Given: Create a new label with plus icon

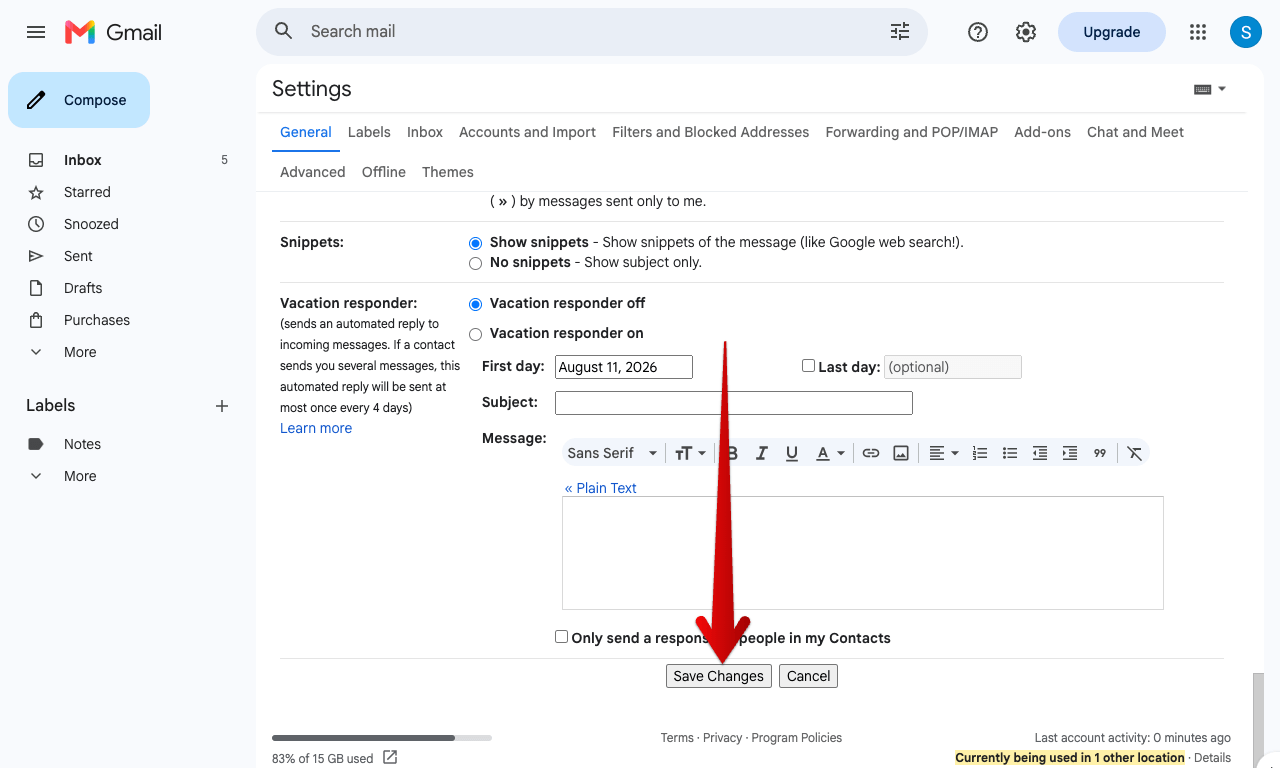Looking at the screenshot, I should coord(222,406).
